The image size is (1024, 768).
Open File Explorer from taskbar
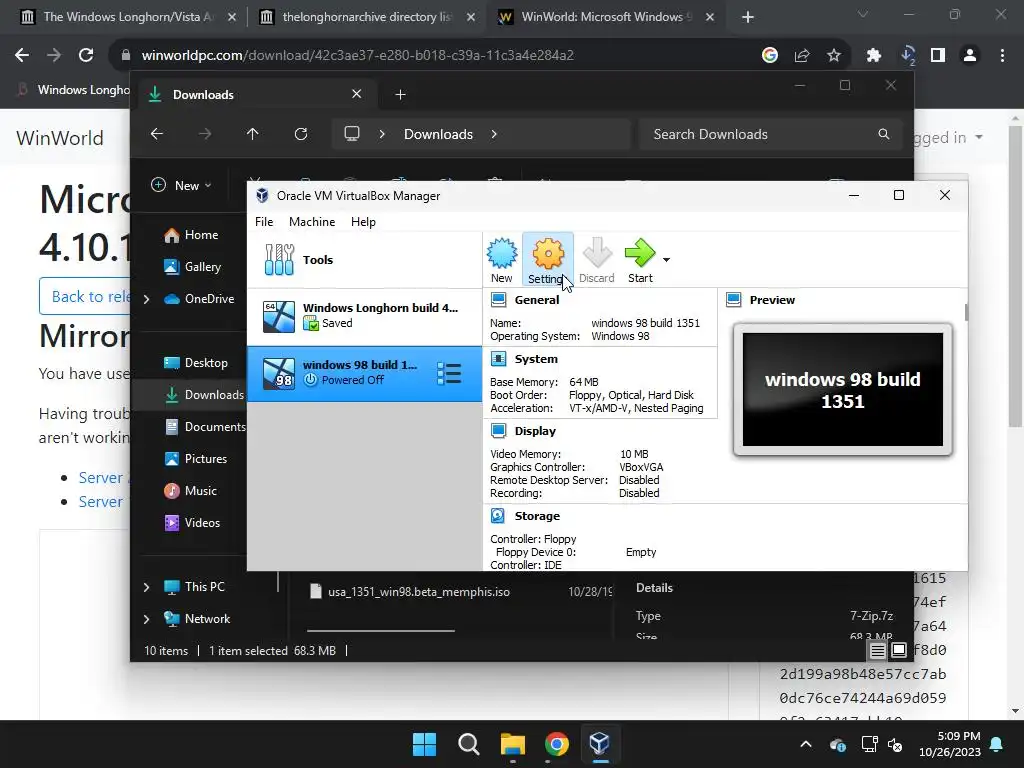(513, 744)
